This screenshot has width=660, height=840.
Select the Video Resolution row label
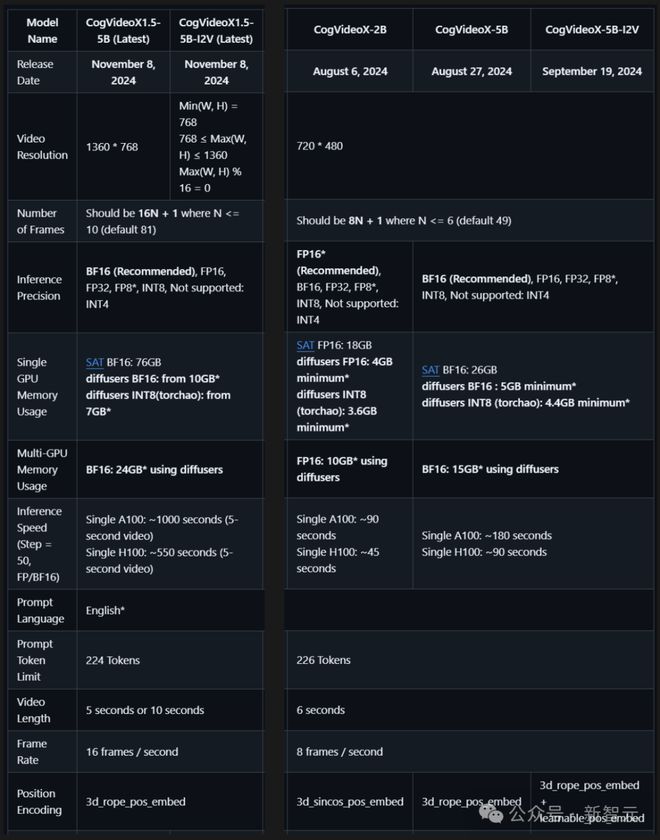42,147
